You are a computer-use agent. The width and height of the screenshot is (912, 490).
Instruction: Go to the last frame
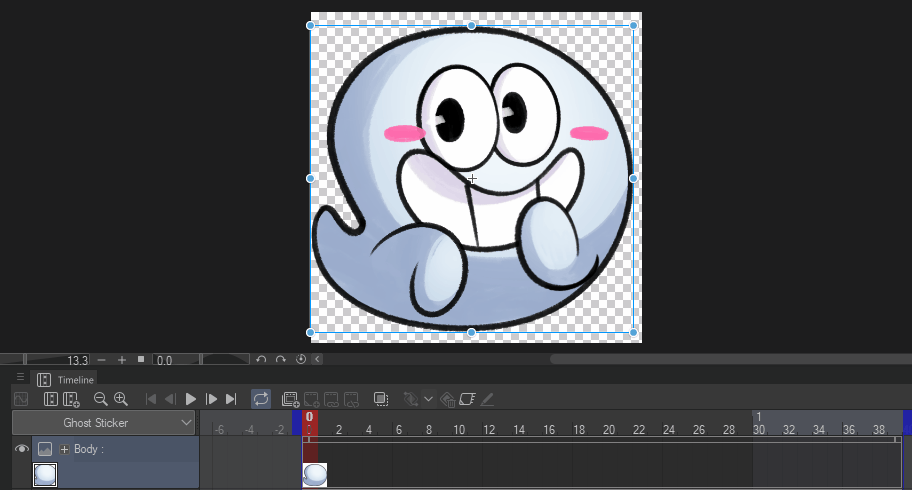231,399
